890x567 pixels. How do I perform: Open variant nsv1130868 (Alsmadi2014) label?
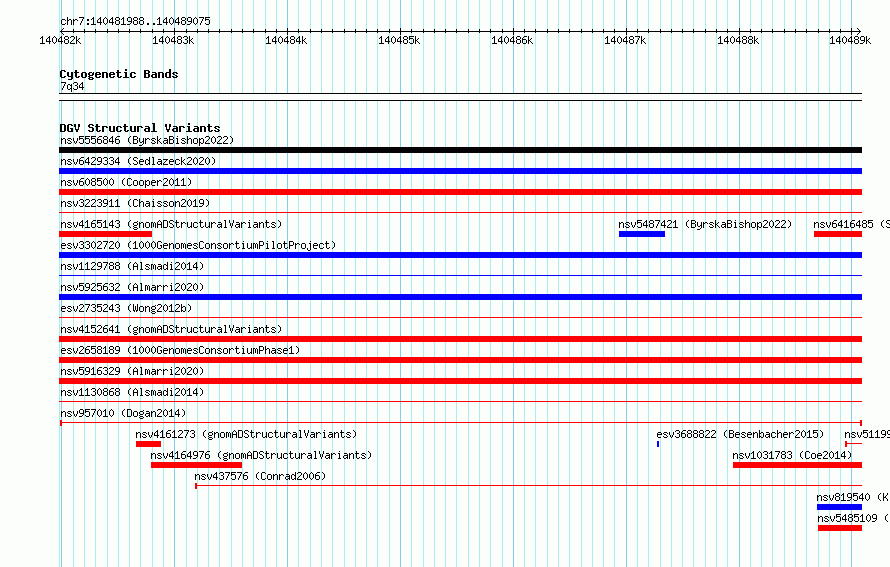(132, 392)
